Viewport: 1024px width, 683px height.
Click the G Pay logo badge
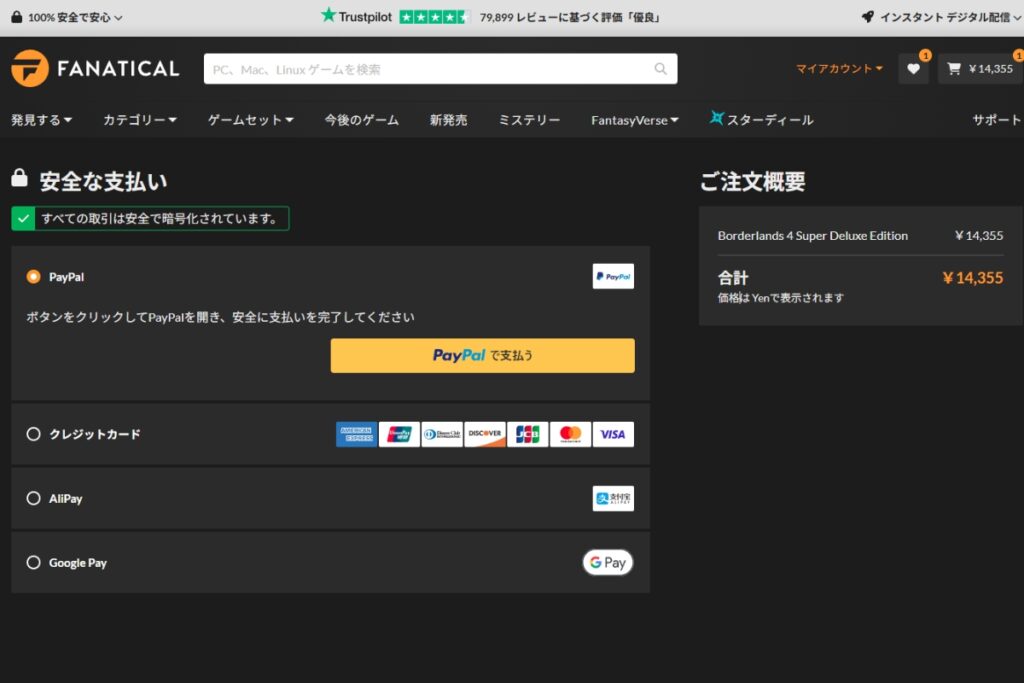[607, 562]
